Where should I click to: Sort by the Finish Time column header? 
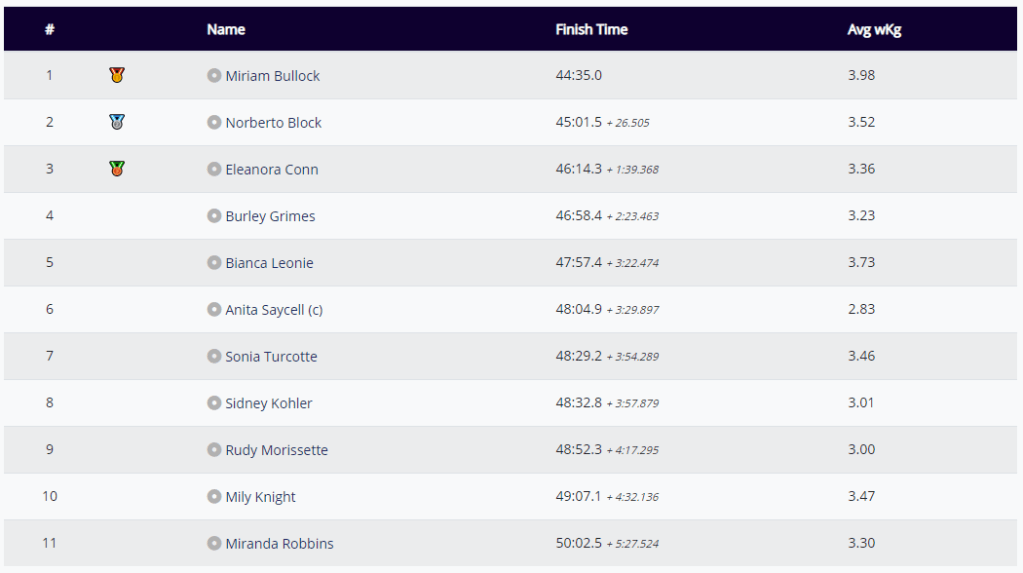591,29
